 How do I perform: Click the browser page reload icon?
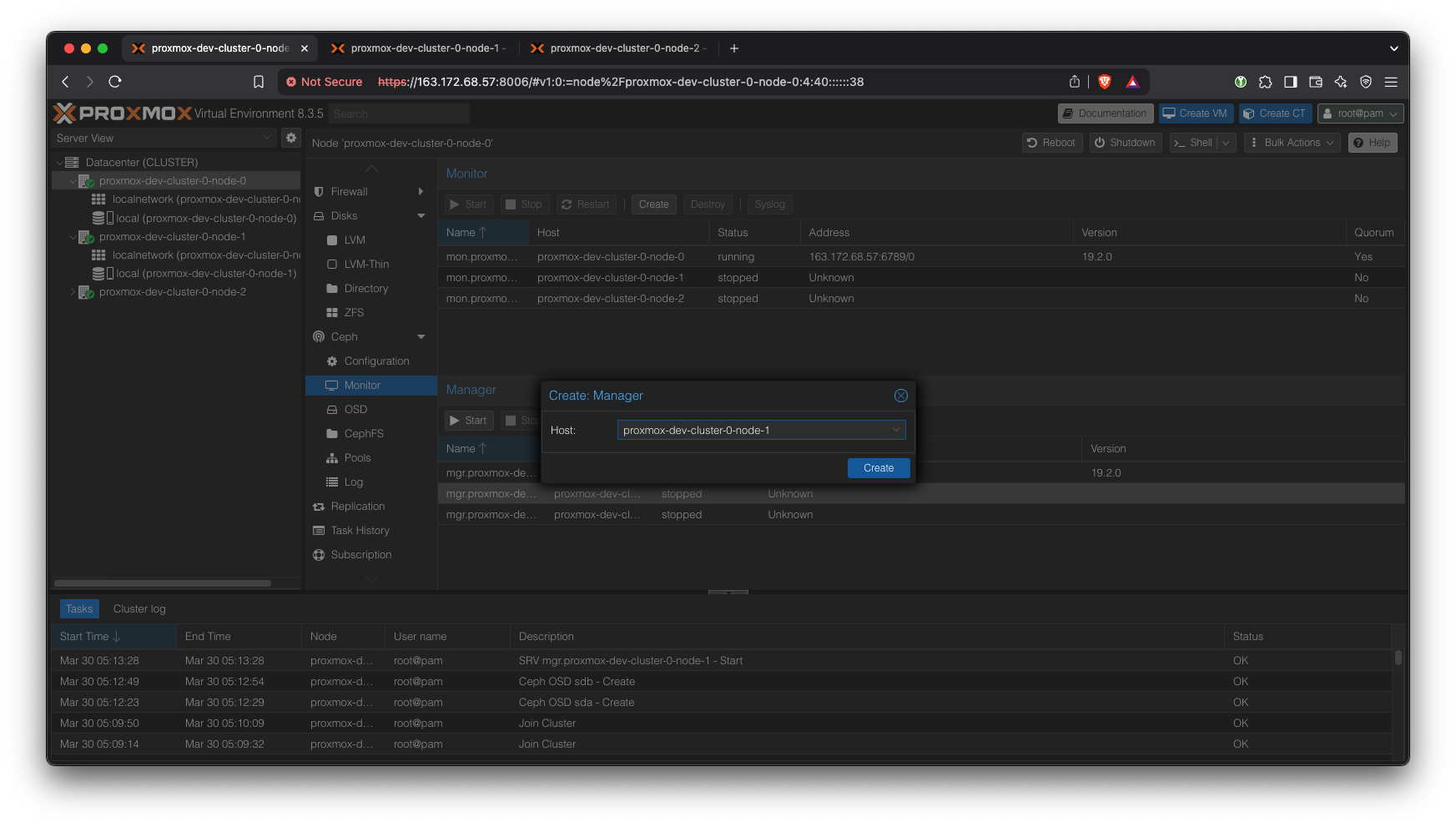click(115, 82)
